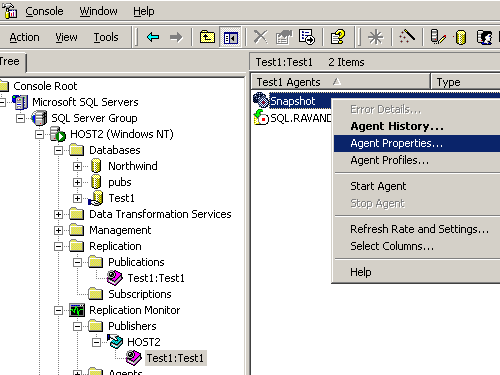Collapse the Publishers folder
The width and height of the screenshot is (500, 375).
(77, 326)
